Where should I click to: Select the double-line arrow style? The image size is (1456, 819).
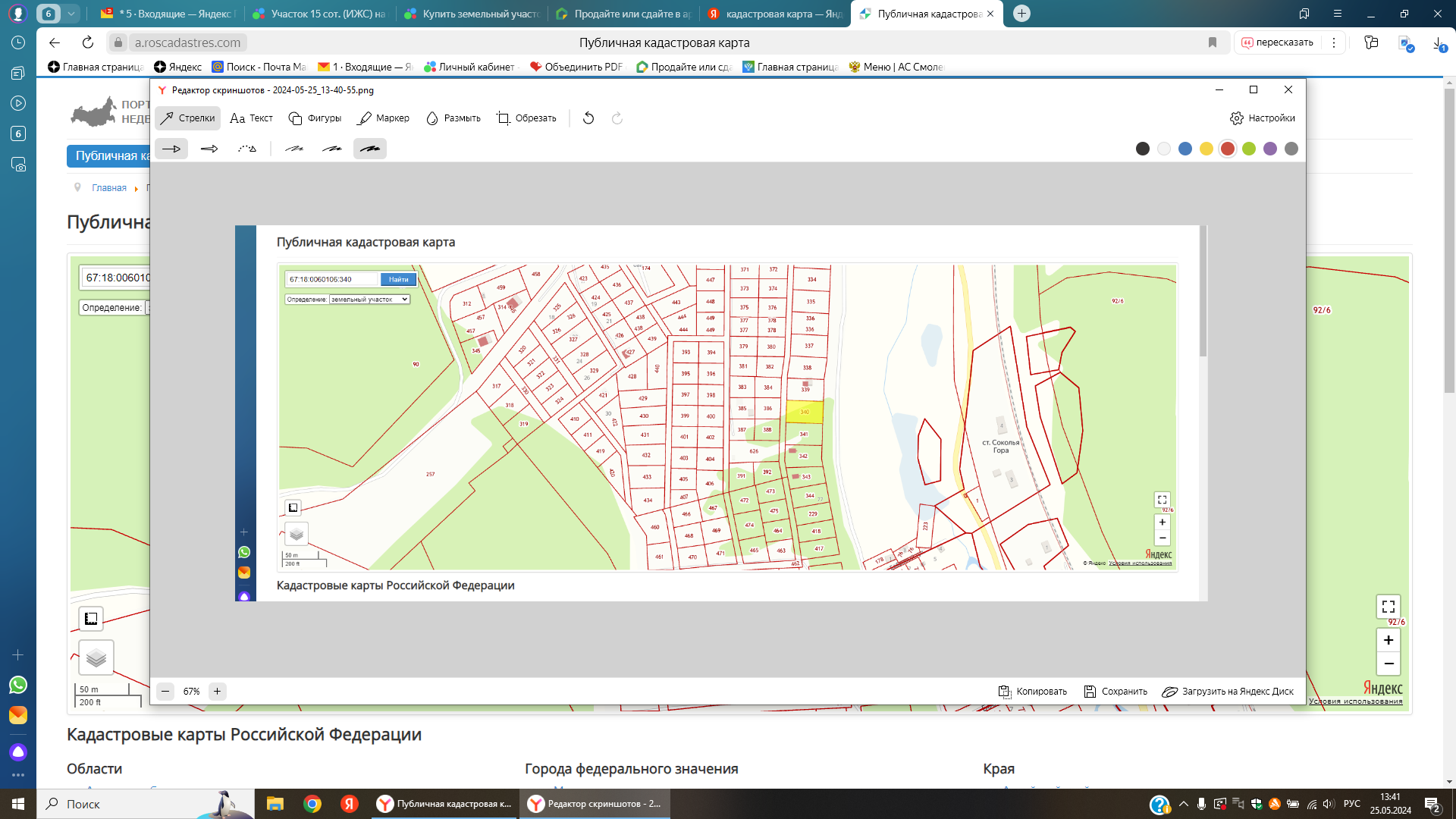click(209, 149)
